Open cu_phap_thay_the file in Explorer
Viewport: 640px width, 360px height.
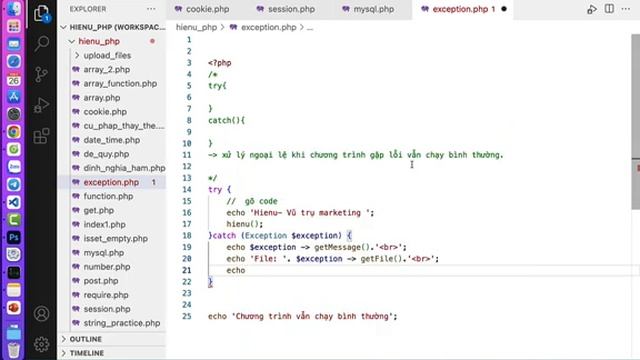pos(124,126)
